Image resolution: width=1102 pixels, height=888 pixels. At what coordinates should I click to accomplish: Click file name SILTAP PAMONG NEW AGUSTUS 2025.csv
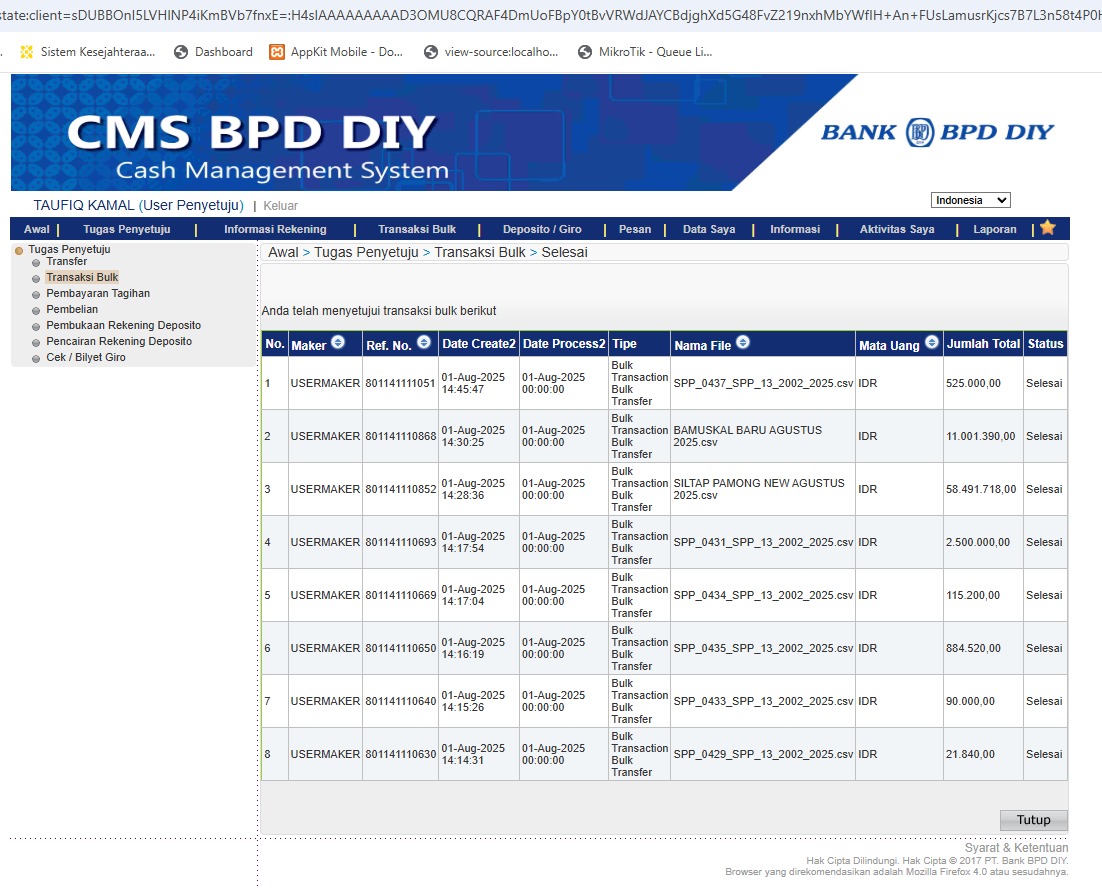(x=758, y=490)
